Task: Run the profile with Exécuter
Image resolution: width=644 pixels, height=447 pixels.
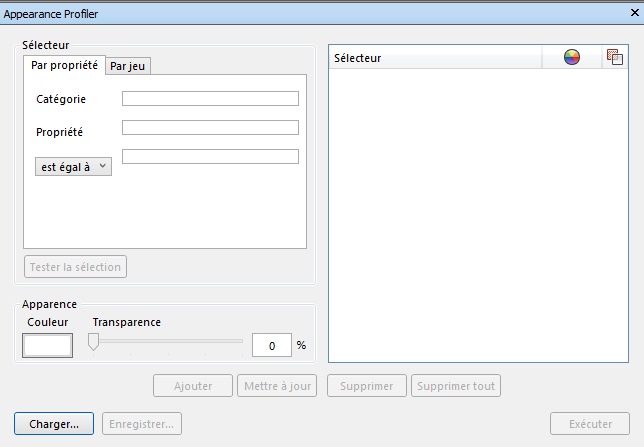Action: pos(590,424)
